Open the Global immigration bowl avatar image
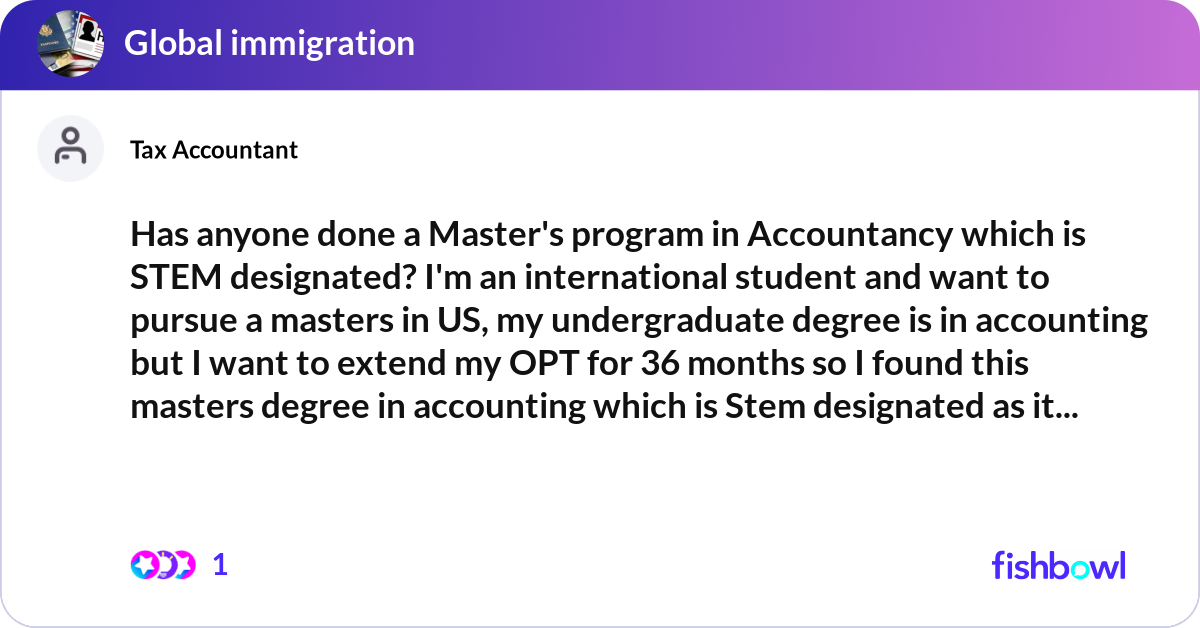1200x628 pixels. coord(70,44)
